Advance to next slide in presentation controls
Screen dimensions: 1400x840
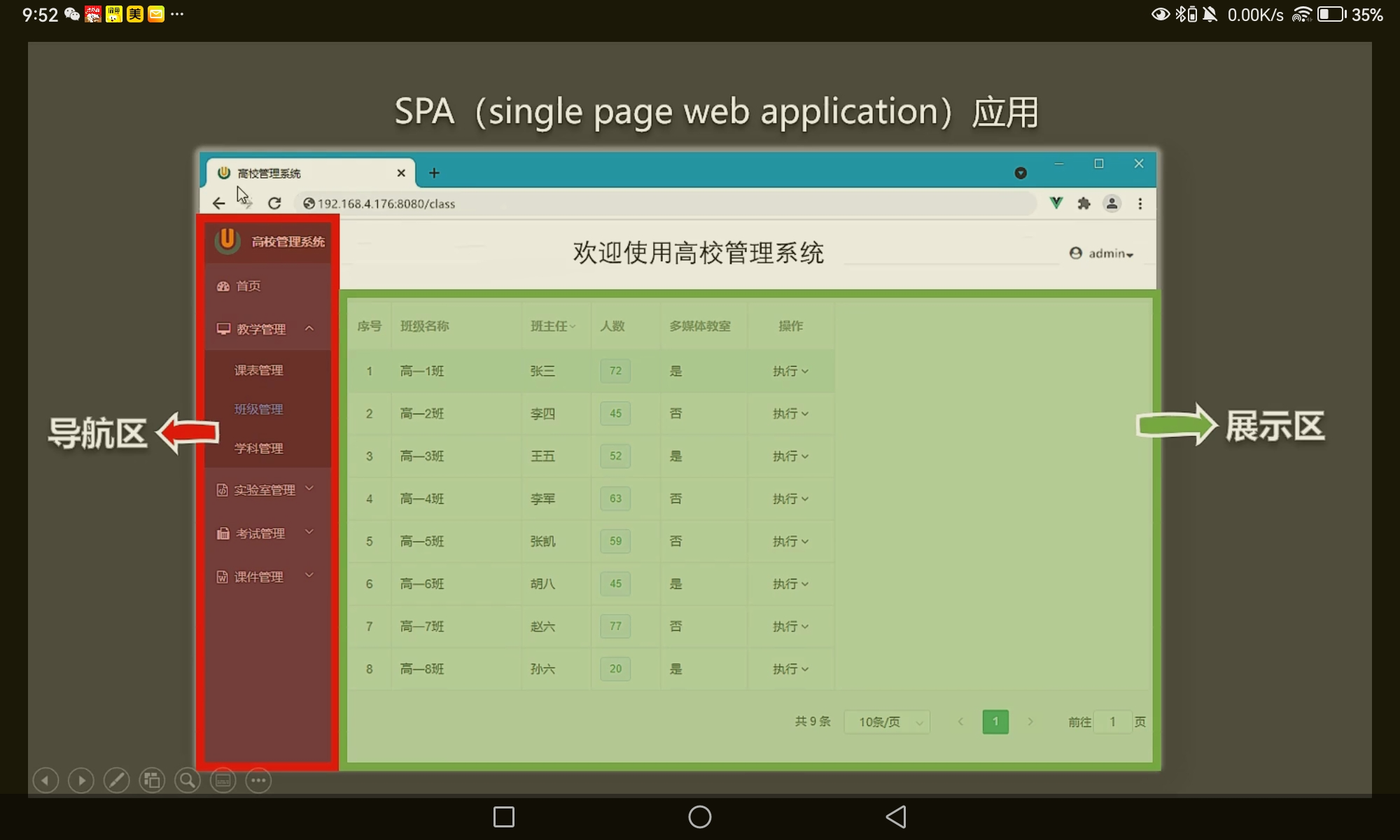click(x=81, y=780)
